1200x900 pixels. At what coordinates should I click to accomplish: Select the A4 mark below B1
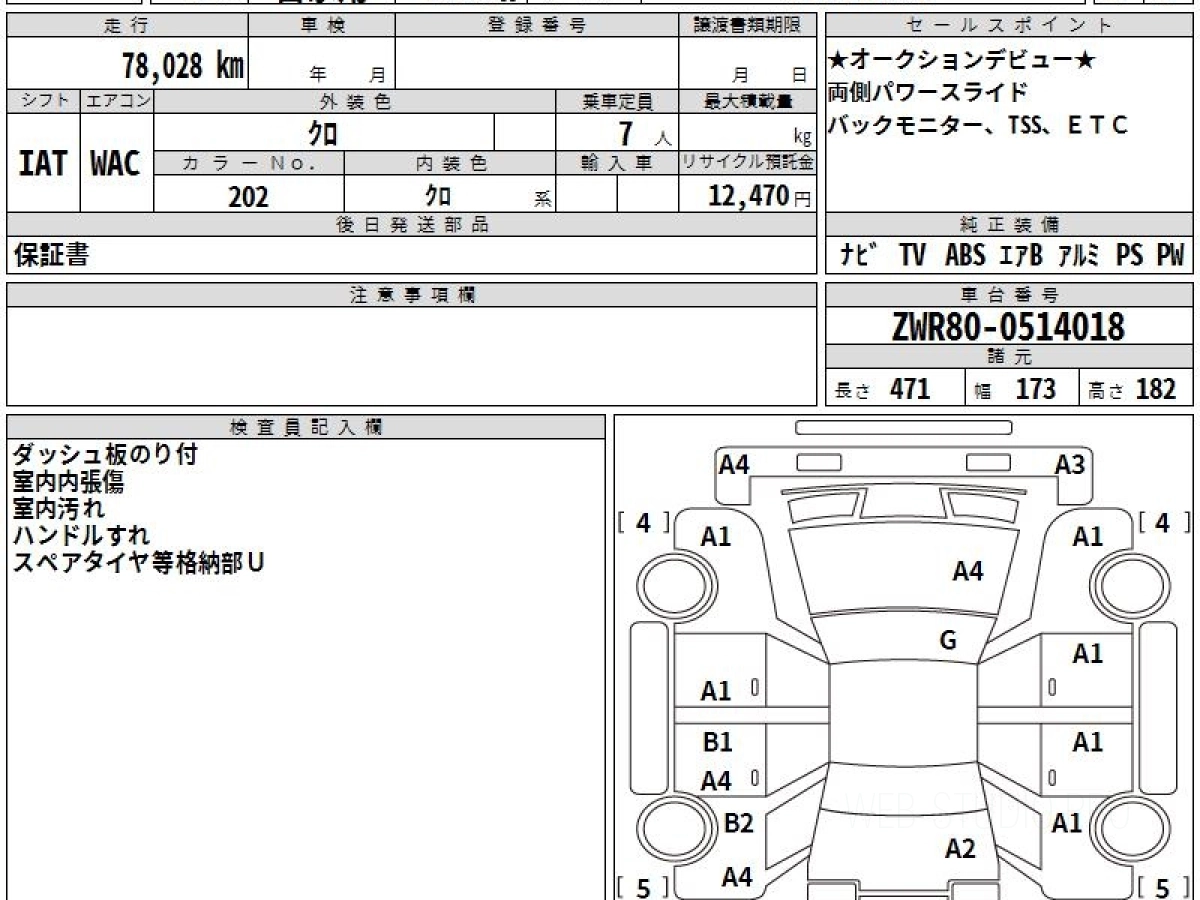tap(716, 781)
